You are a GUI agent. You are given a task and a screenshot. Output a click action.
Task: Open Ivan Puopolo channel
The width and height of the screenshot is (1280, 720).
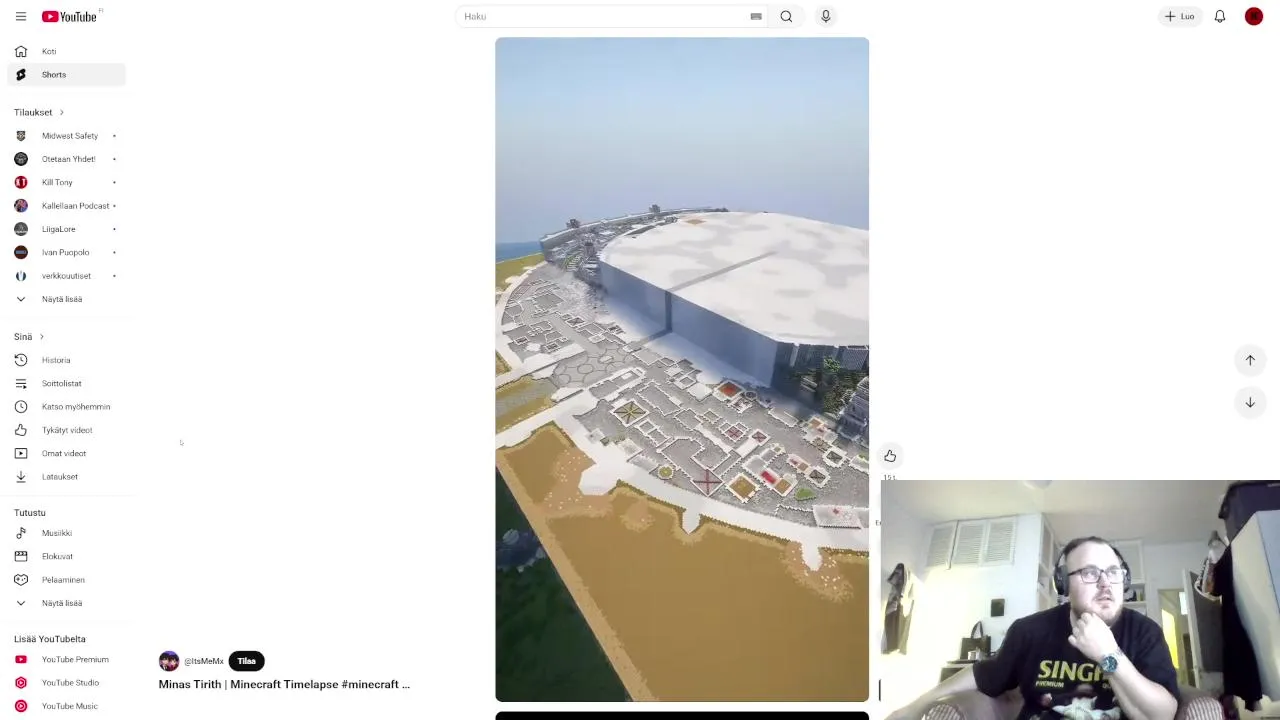pos(68,252)
